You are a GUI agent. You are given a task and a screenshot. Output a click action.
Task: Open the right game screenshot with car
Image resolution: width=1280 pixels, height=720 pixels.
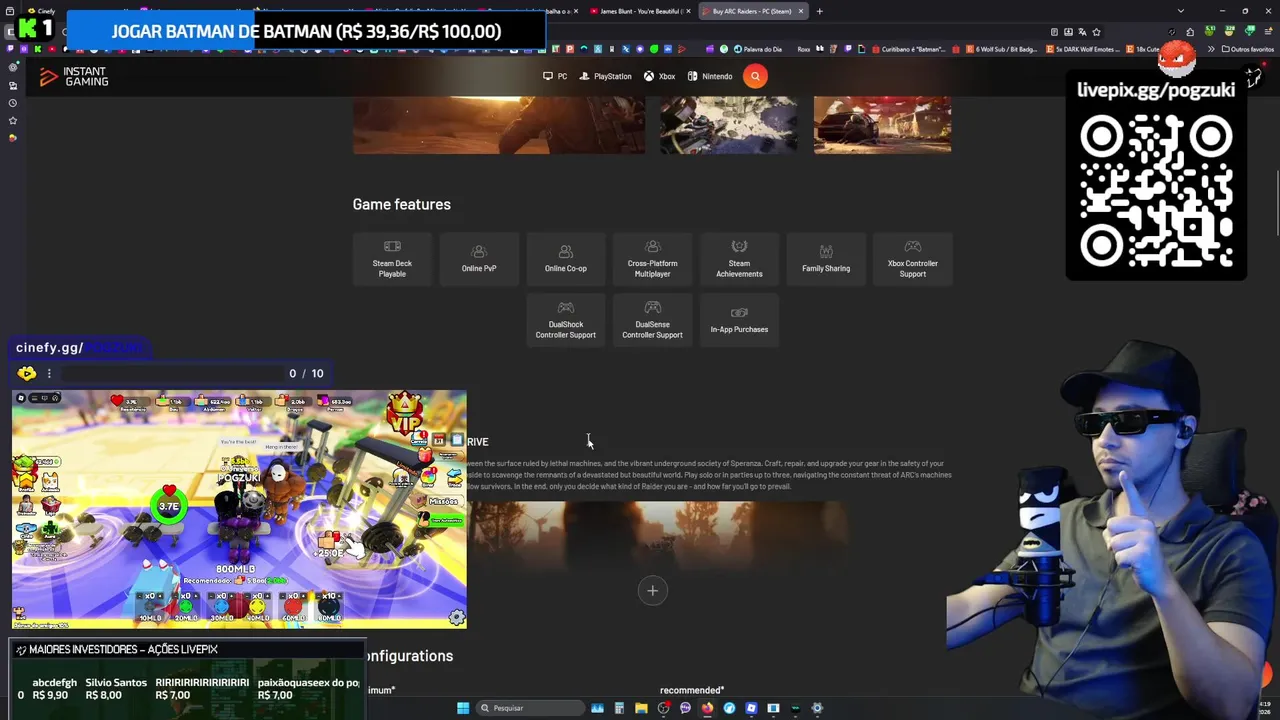[x=882, y=125]
